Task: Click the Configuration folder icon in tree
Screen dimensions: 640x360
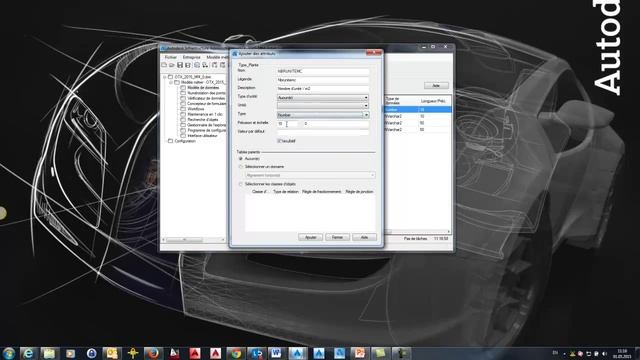Action: 171,141
